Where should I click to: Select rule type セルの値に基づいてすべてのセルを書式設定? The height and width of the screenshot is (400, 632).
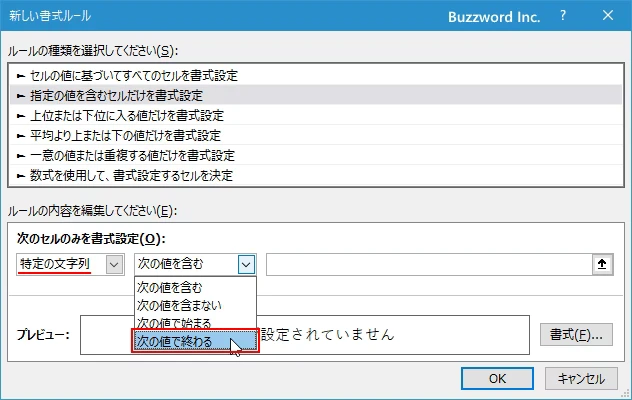pos(316,75)
